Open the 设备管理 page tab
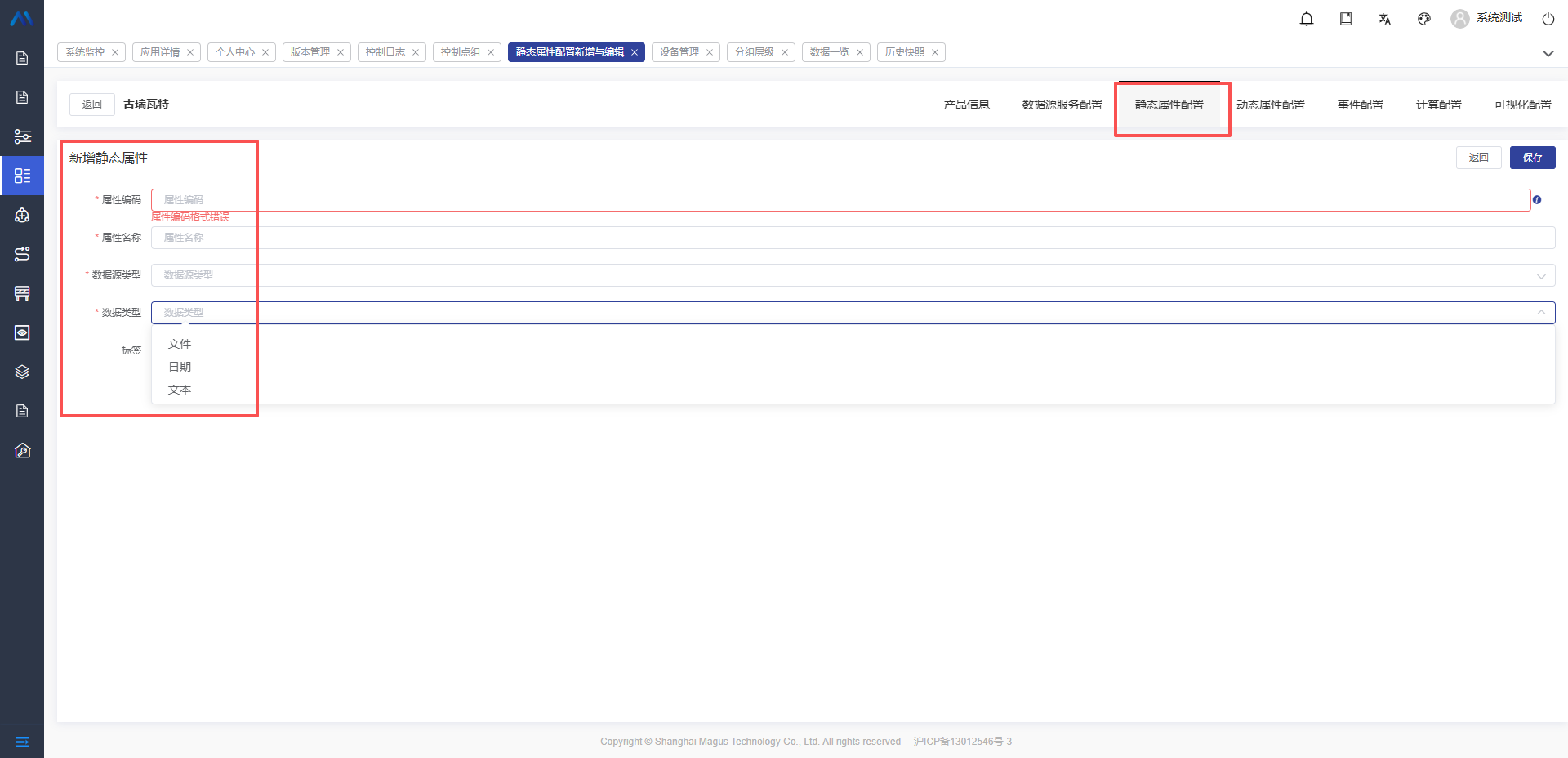Image resolution: width=1568 pixels, height=758 pixels. tap(679, 52)
